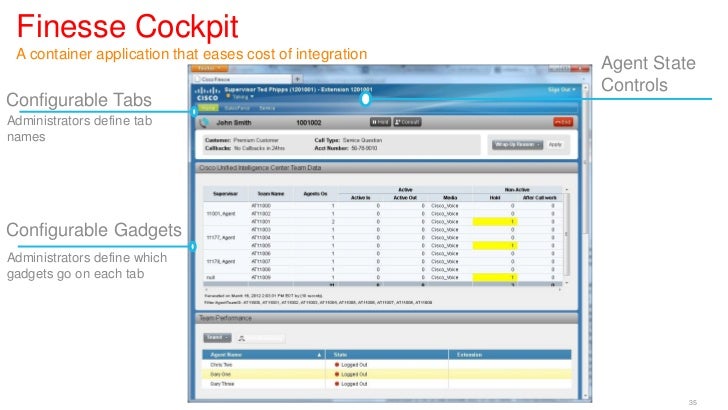The height and width of the screenshot is (410, 728).
Task: Click yellow highlighted Hold cell for AT11005
Action: [495, 245]
